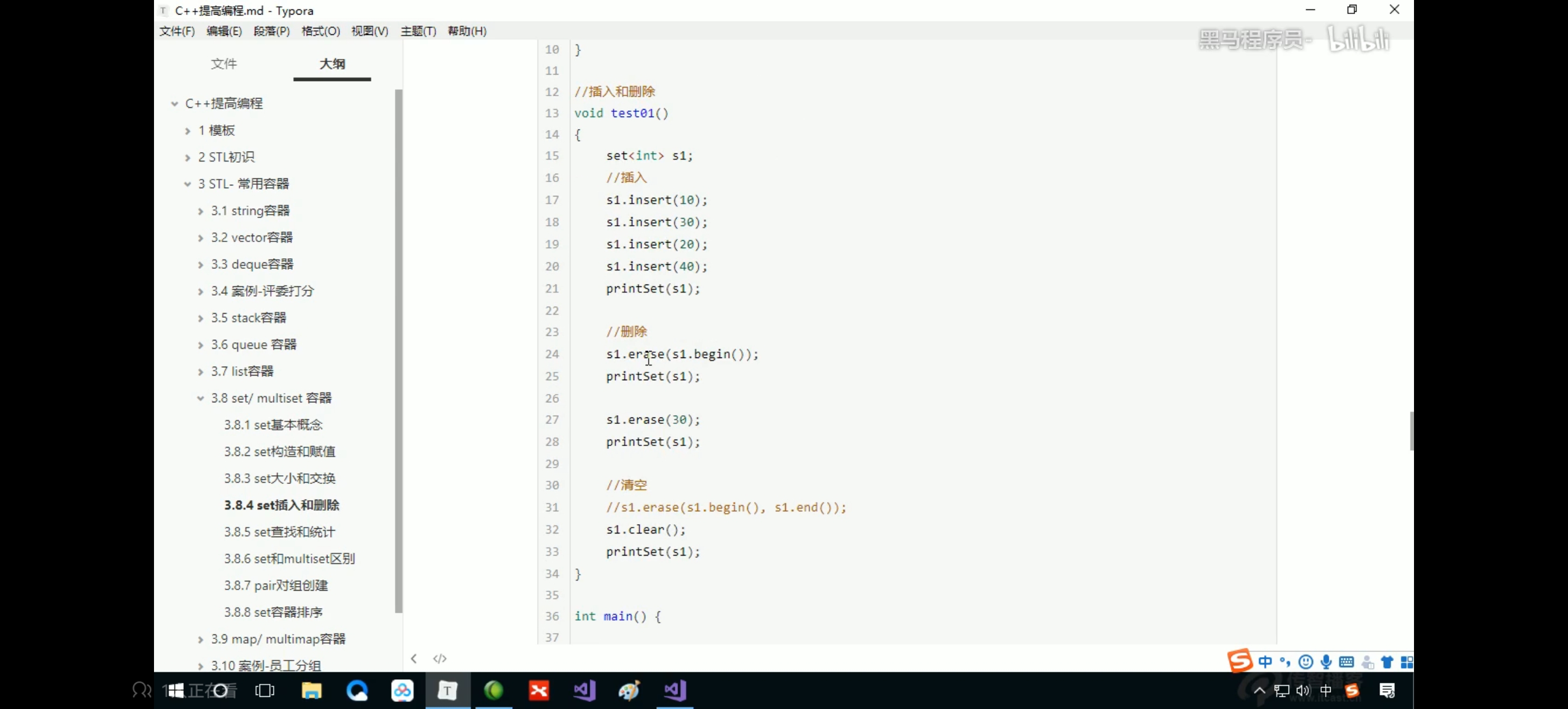Toggle Chinese/English input with the 中 icon
Viewport: 1568px width, 709px height.
[x=1265, y=662]
